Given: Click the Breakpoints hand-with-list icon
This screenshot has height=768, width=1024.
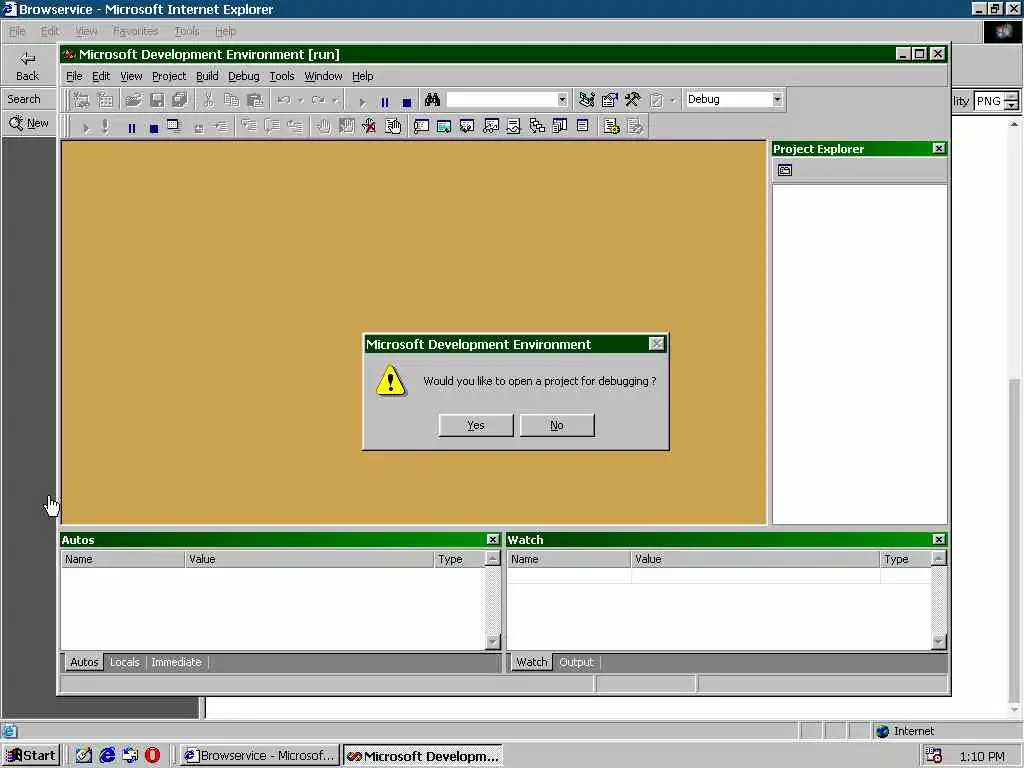Looking at the screenshot, I should (x=392, y=127).
